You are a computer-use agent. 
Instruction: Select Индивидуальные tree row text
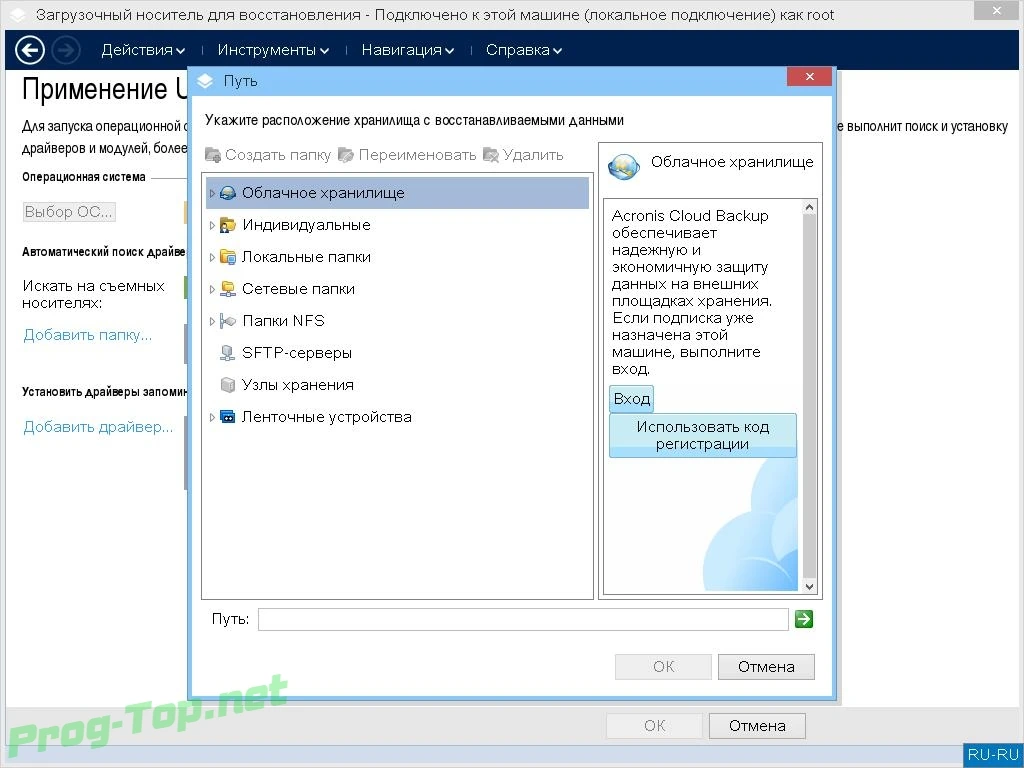pyautogui.click(x=306, y=225)
